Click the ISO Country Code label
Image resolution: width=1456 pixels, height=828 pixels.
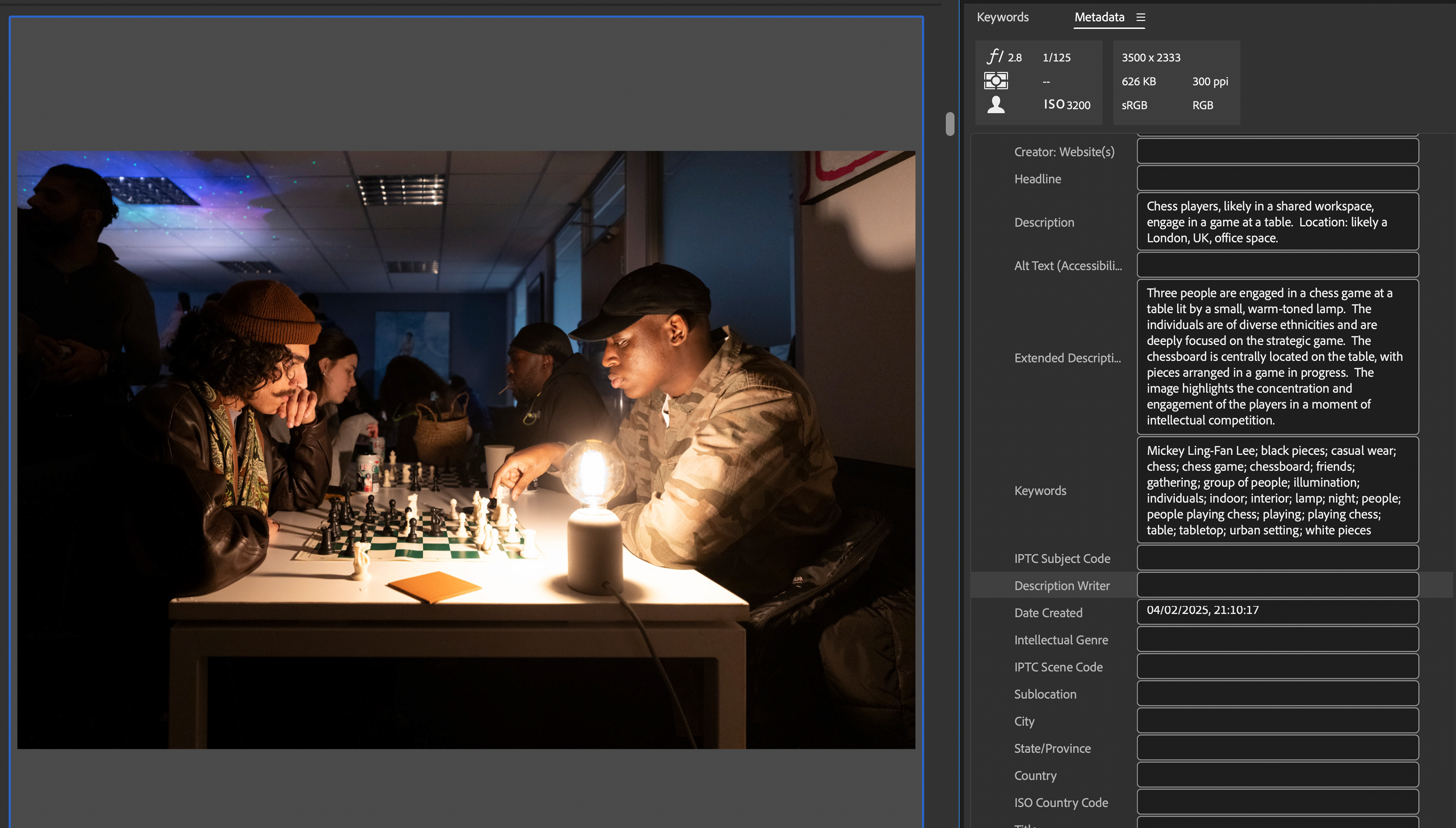tap(1061, 802)
